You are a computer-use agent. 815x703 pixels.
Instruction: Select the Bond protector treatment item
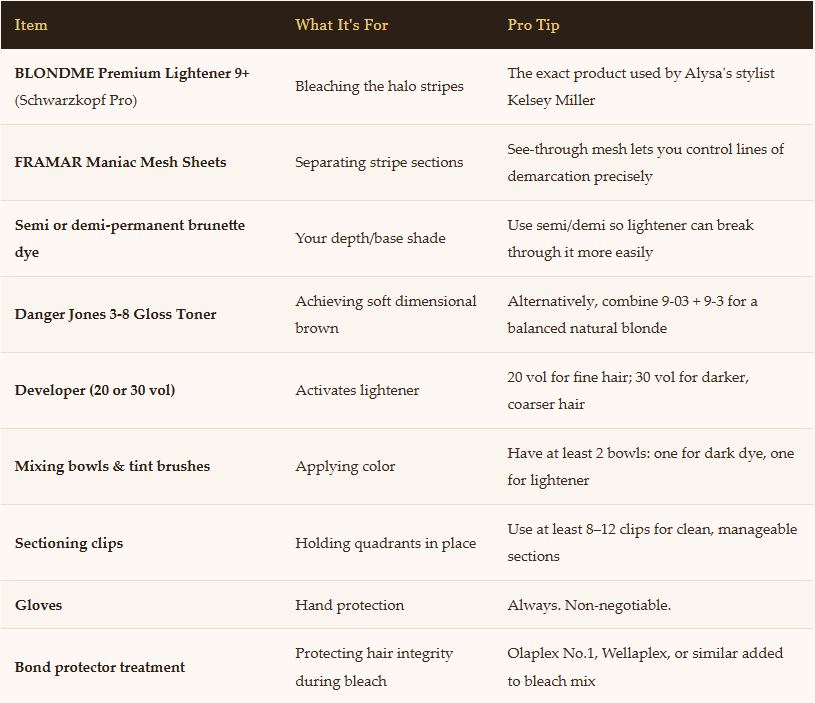(100, 667)
